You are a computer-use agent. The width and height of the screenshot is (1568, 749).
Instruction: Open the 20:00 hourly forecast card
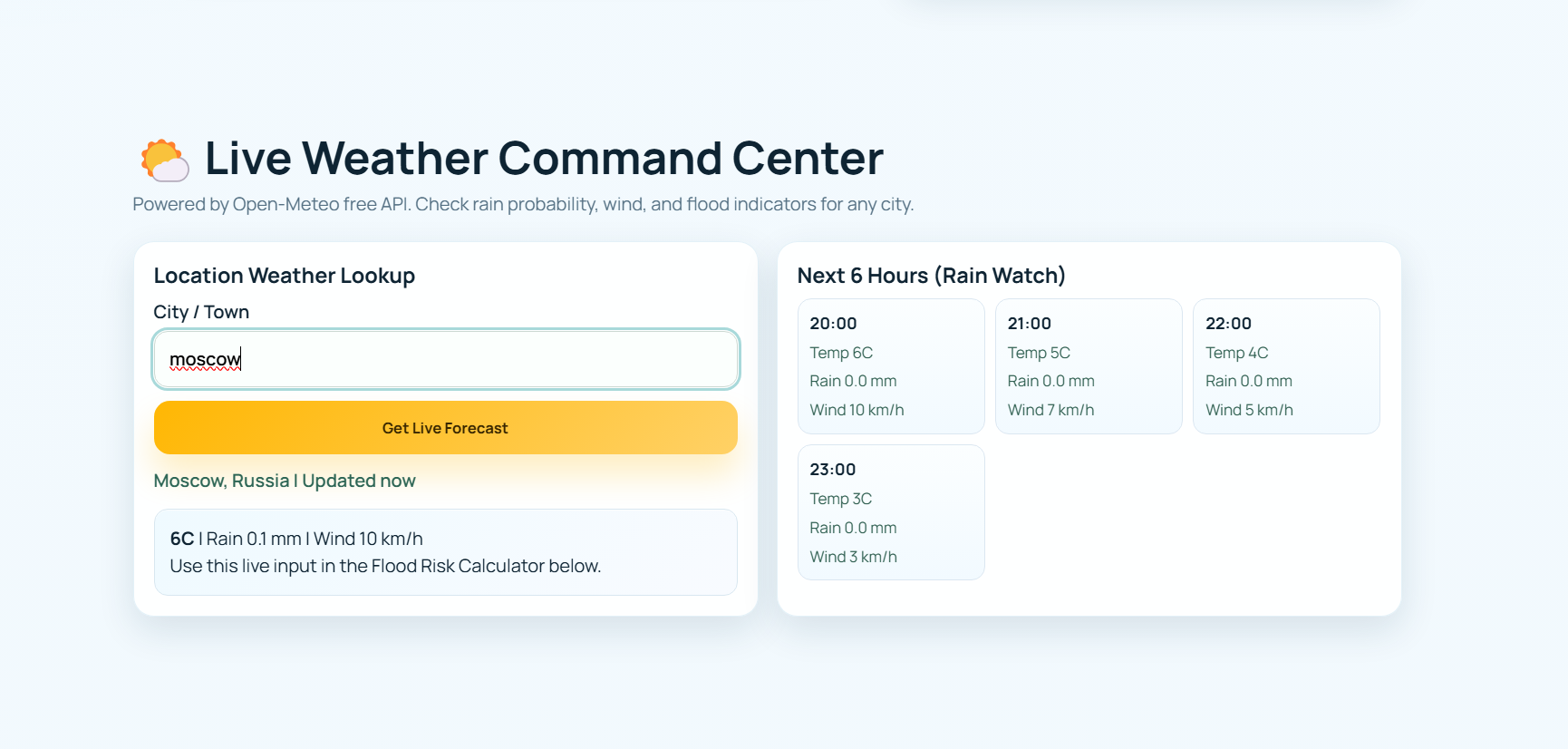pyautogui.click(x=891, y=366)
